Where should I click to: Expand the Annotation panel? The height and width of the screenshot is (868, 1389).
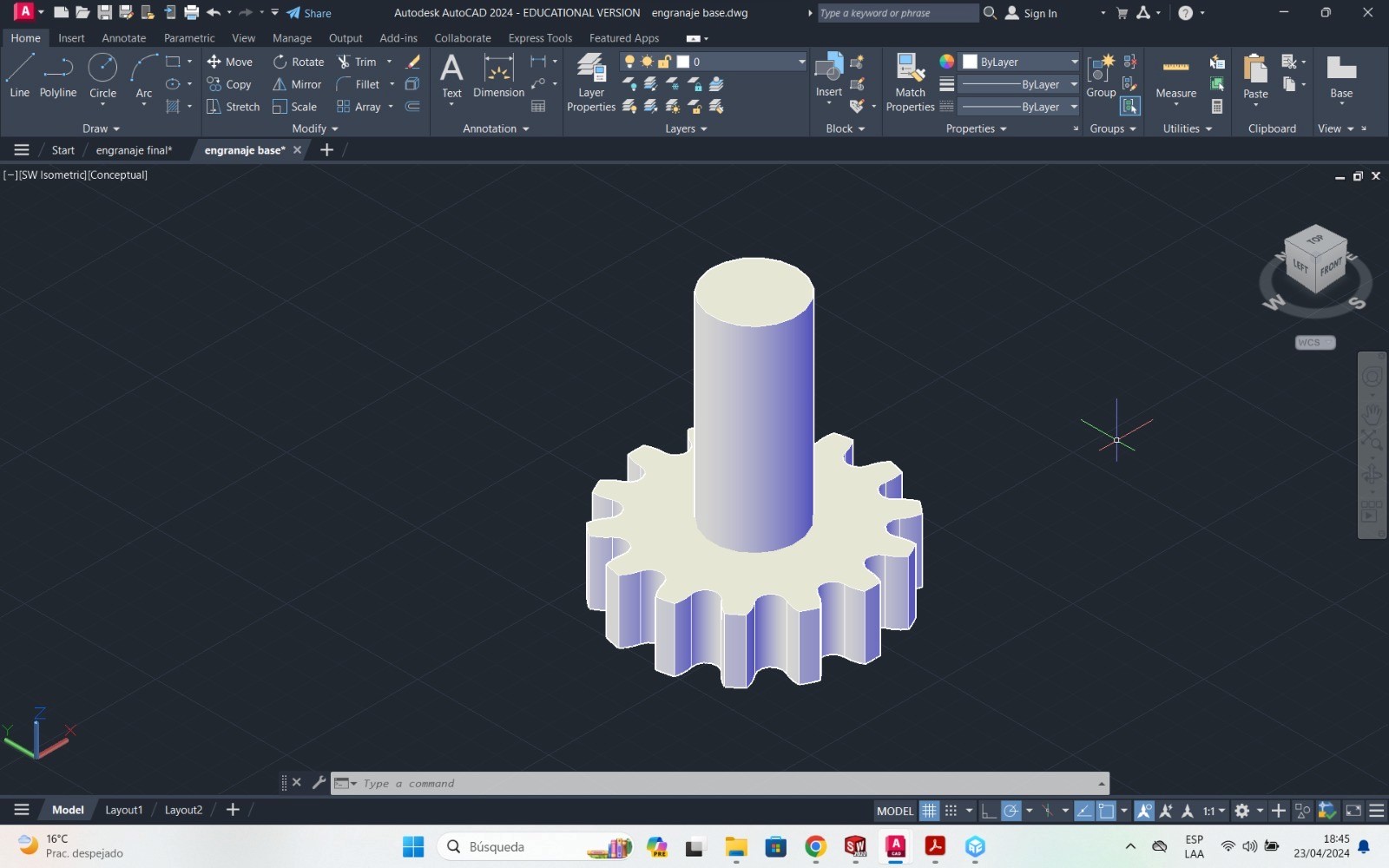(x=496, y=128)
